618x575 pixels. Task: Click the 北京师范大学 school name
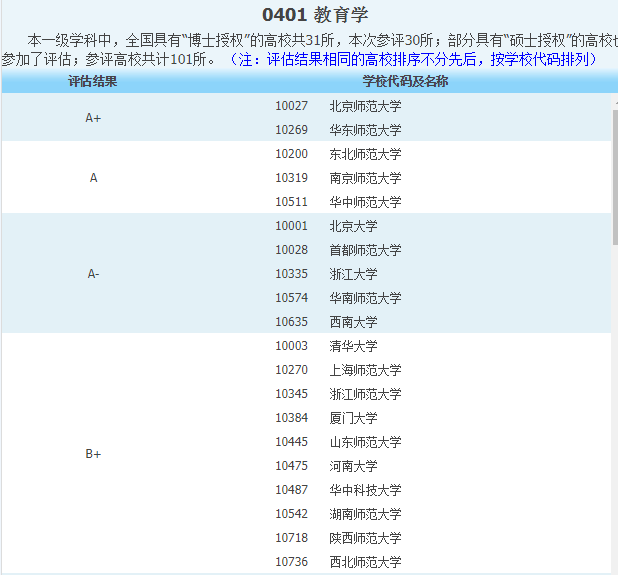point(365,106)
